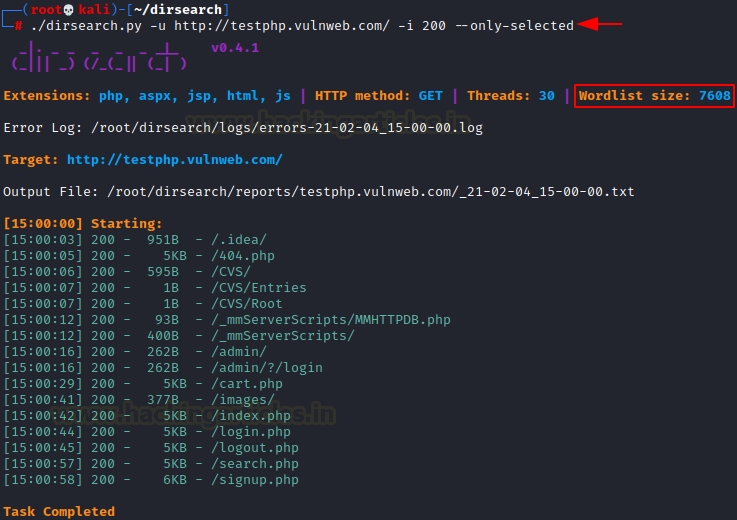
Task: Click the [15:00:00] Starting line
Action: [83, 223]
